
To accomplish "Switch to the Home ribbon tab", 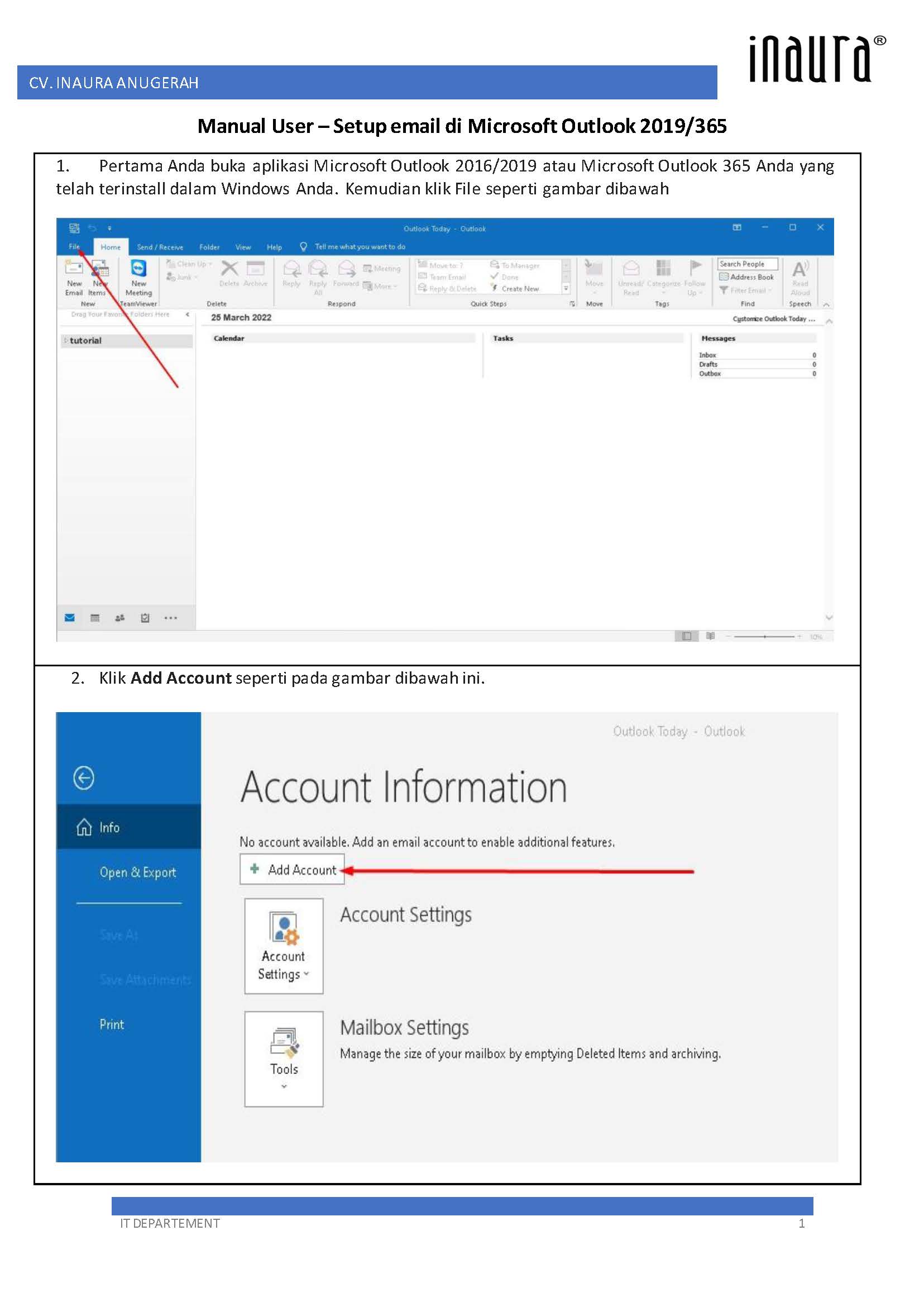I will click(x=111, y=247).
